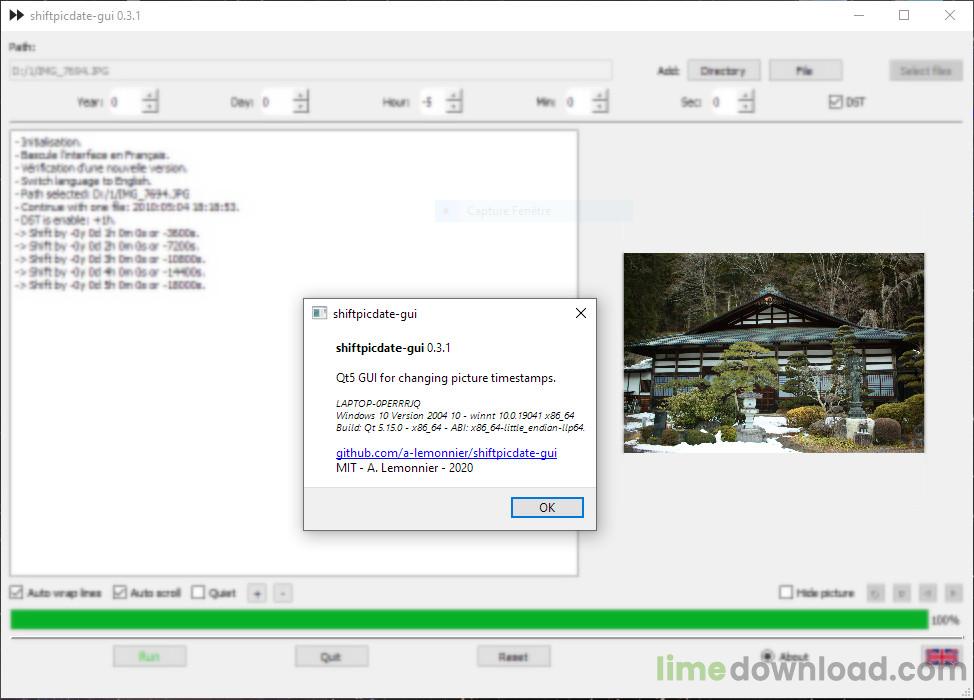Click the Year value field

pos(125,102)
